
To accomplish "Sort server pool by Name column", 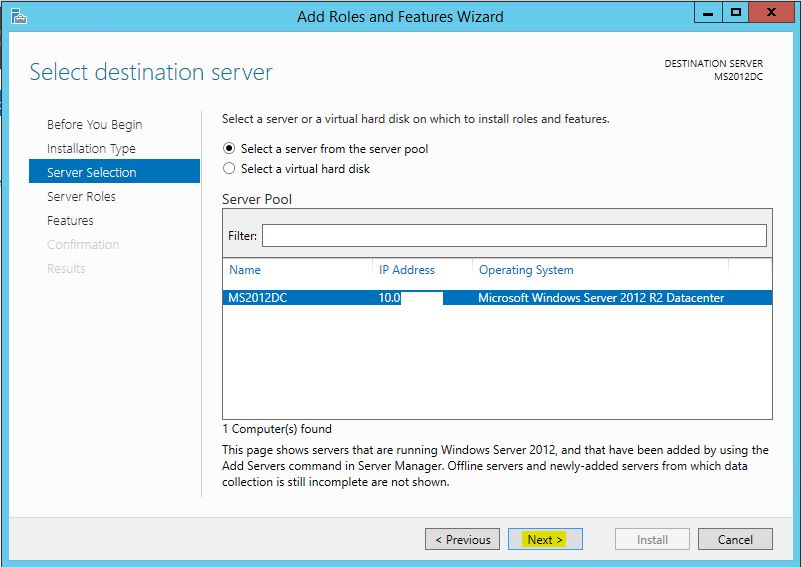I will (245, 270).
